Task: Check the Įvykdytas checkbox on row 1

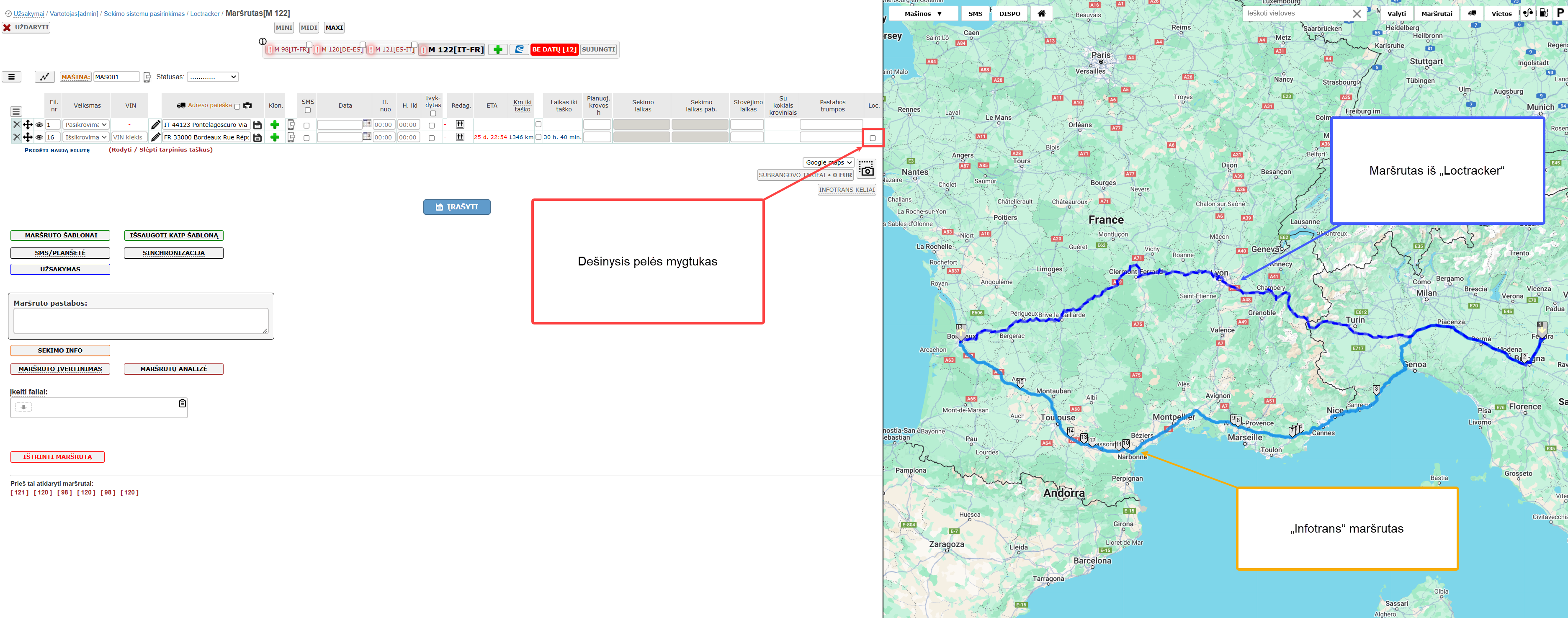Action: (x=432, y=126)
